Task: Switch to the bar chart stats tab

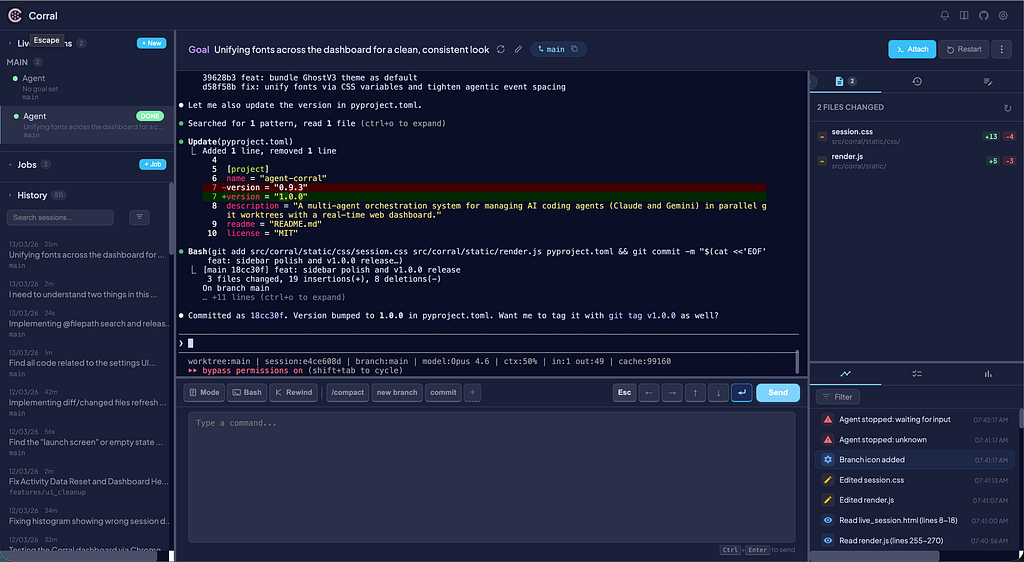Action: (x=988, y=374)
